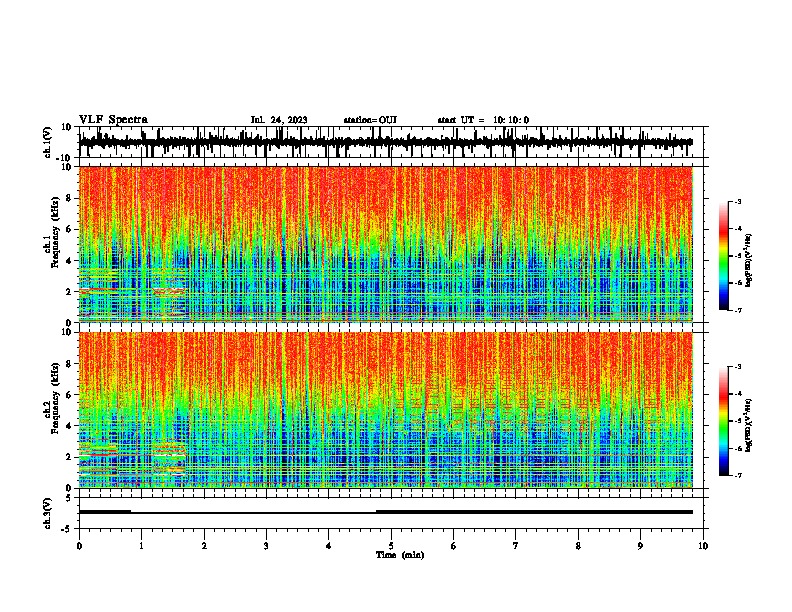This screenshot has width=792, height=612.
Task: Click the "5" tick on ch.3(V) axis
Action: [69, 498]
